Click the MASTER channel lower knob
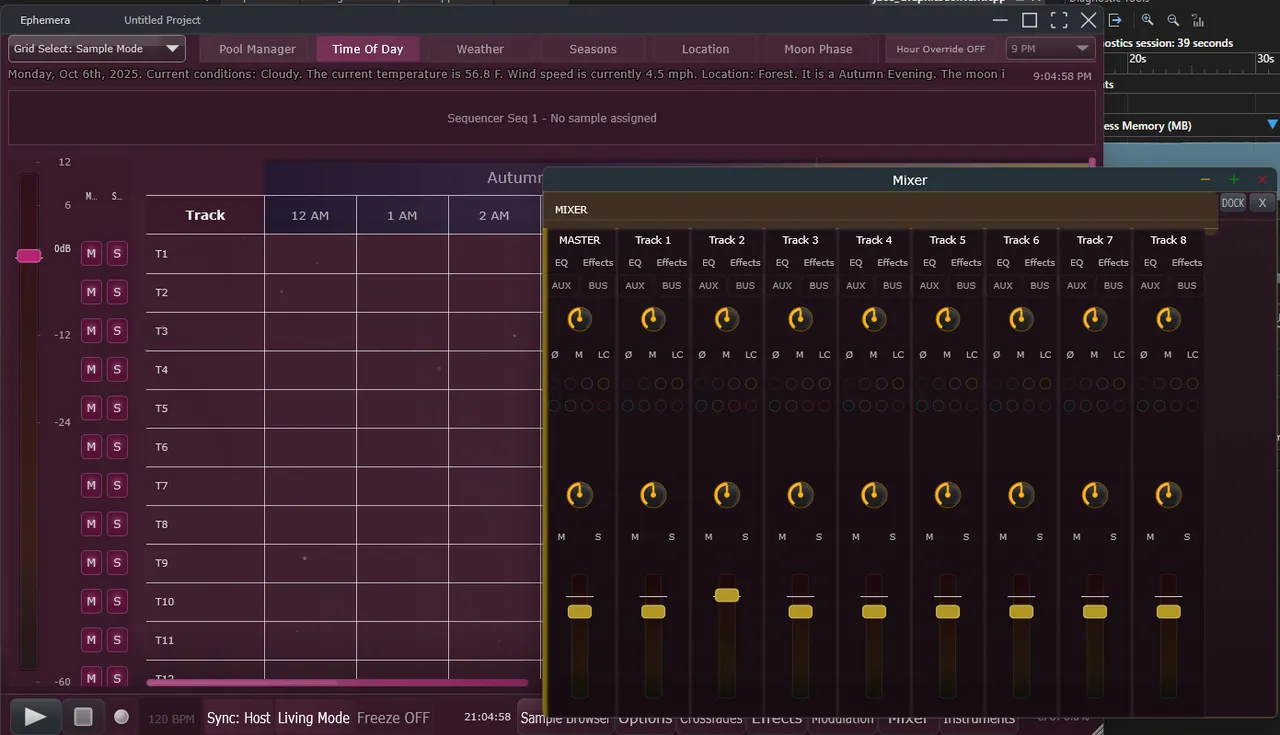Viewport: 1280px width, 735px height. point(579,494)
